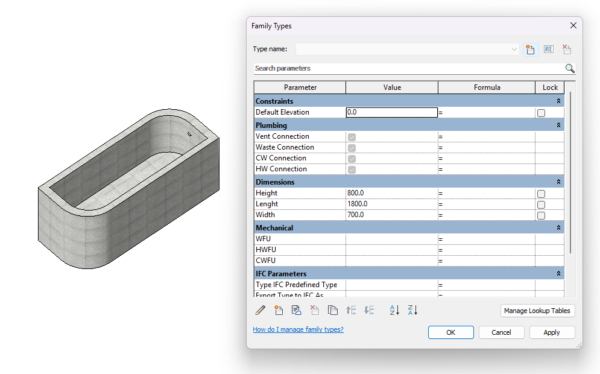The height and width of the screenshot is (374, 600).
Task: Toggle the Vent Connection checkbox
Action: [x=352, y=137]
